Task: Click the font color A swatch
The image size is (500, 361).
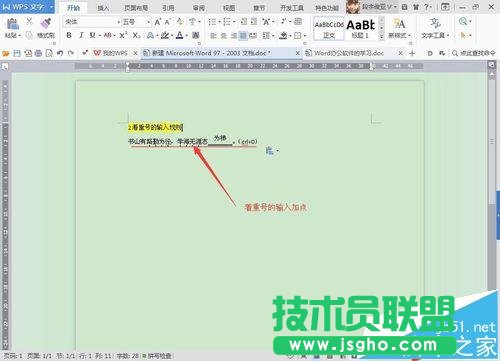Action: [x=180, y=35]
